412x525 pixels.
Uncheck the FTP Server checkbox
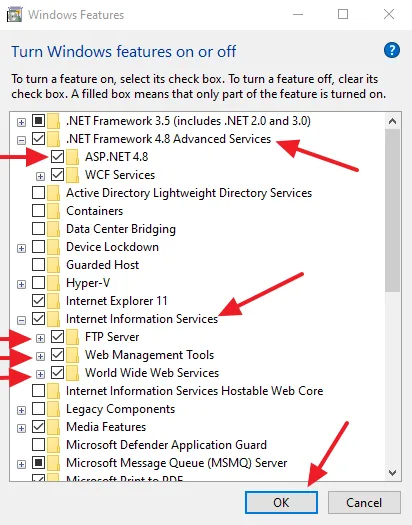coord(58,337)
